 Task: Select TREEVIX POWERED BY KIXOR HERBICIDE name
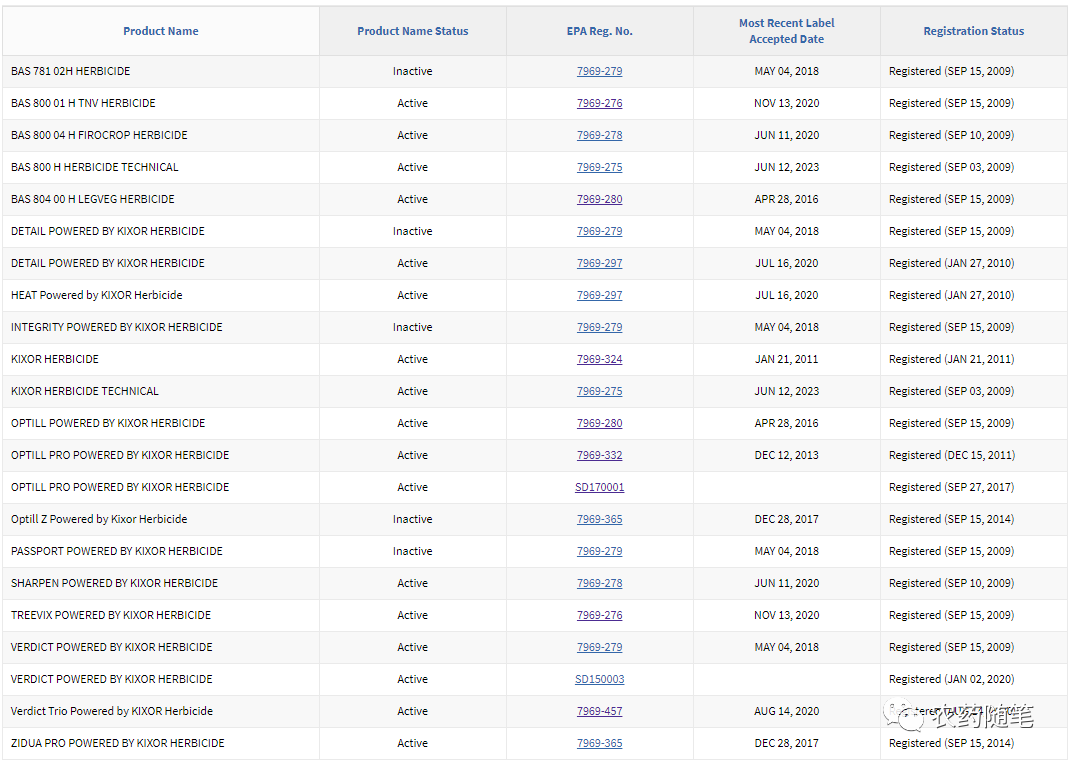coord(111,616)
